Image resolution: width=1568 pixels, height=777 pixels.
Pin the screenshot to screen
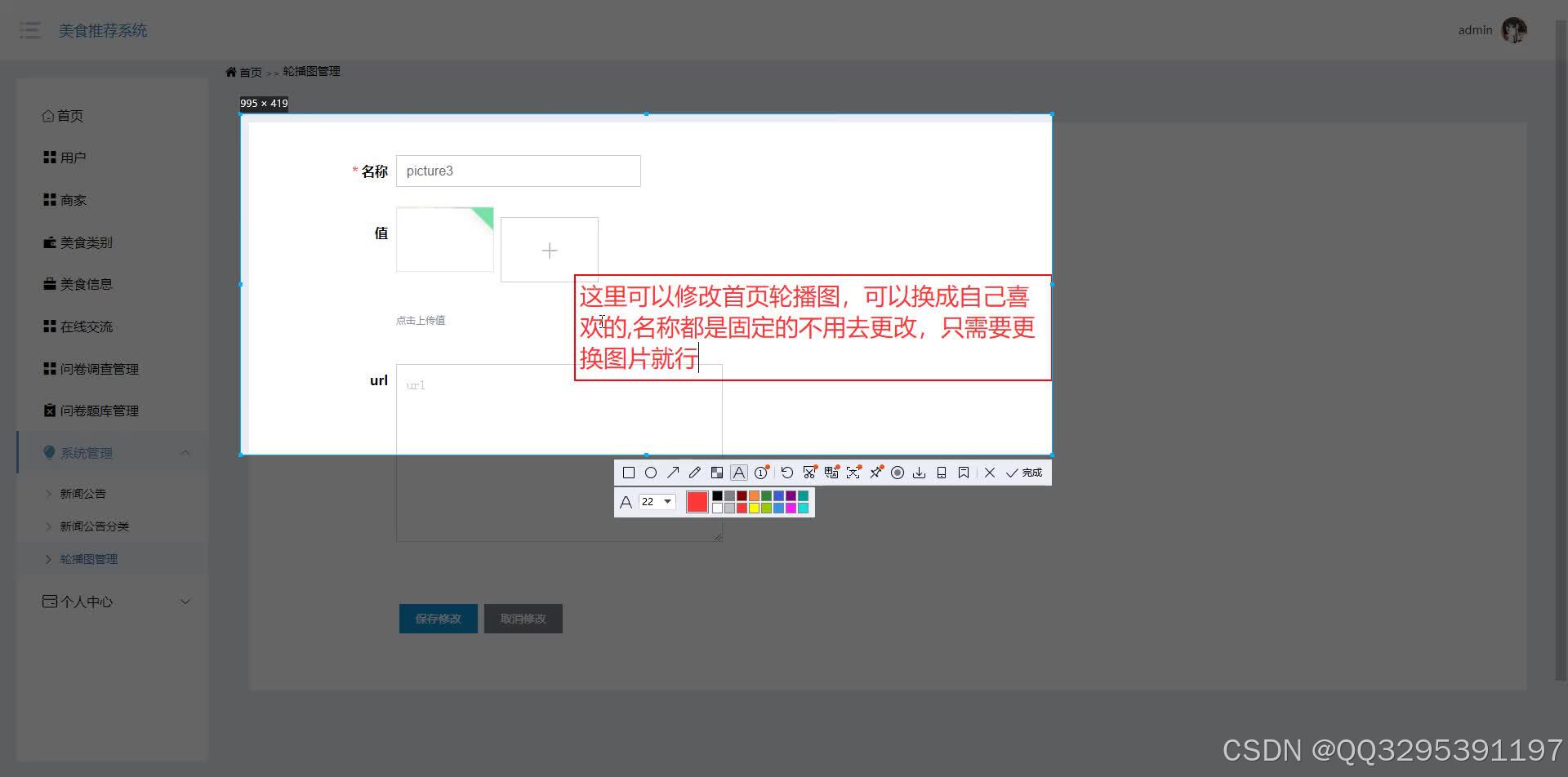tap(875, 473)
